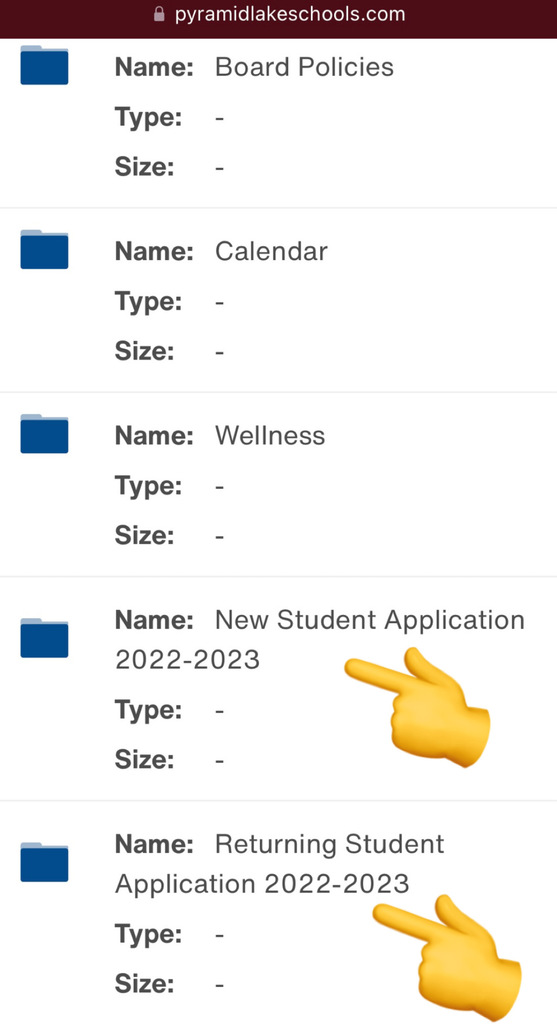
Task: Click the Type label under Returning Student Application
Action: (148, 934)
